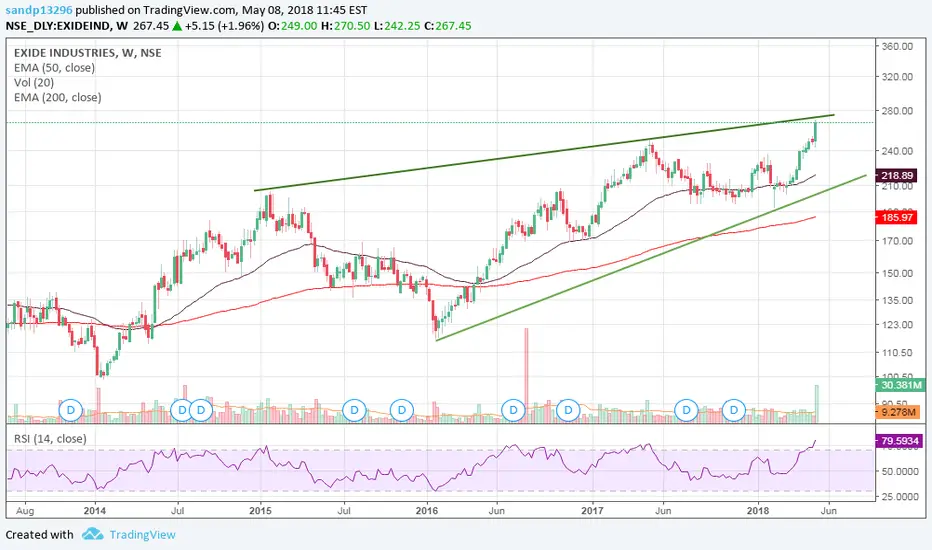Click the 2015 label on the time axis

(260, 511)
